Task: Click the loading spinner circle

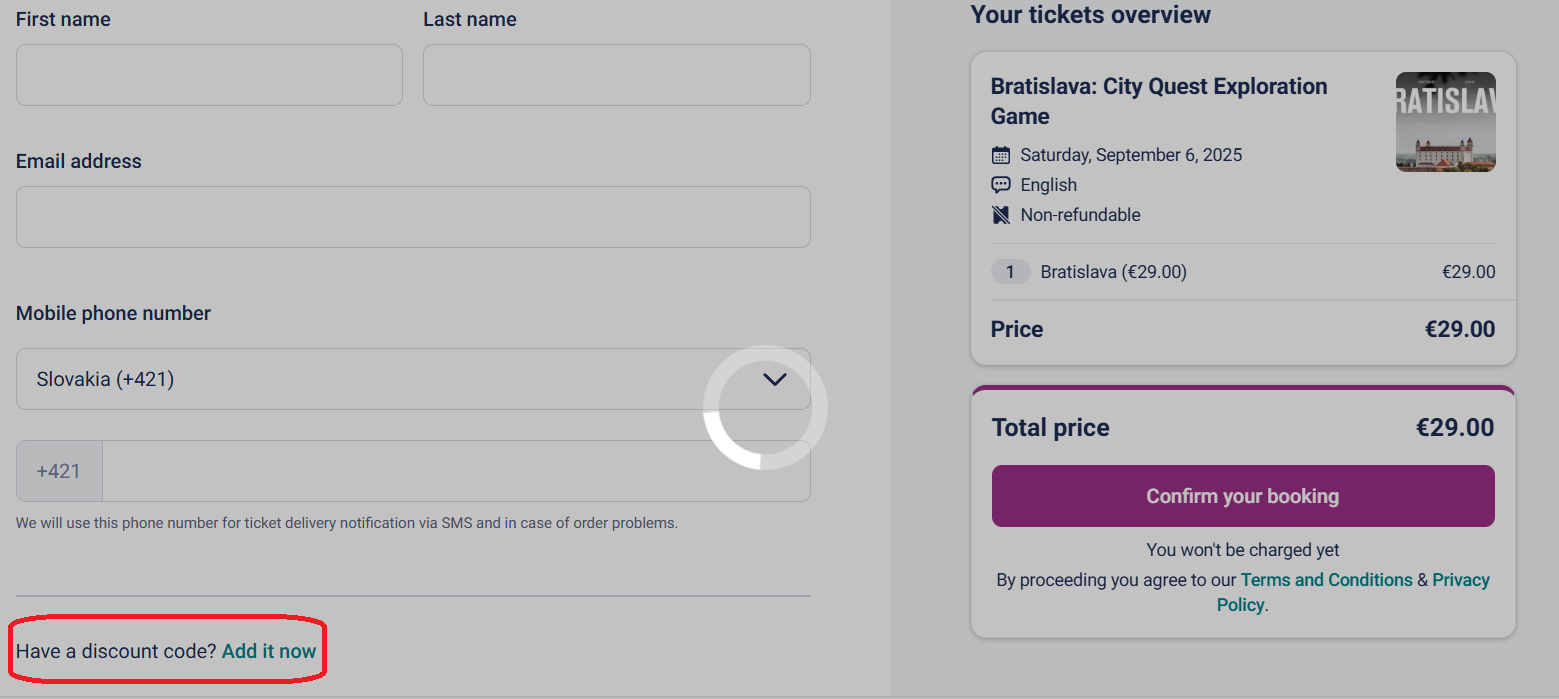Action: [765, 407]
